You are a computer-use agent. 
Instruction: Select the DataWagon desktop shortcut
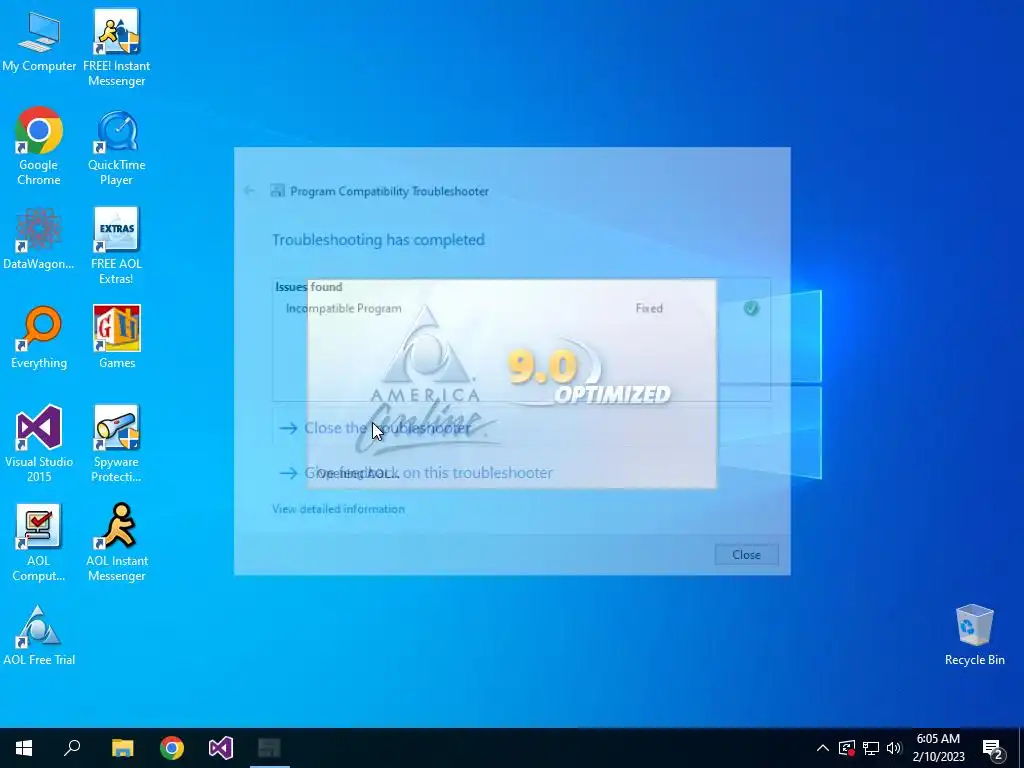click(39, 239)
